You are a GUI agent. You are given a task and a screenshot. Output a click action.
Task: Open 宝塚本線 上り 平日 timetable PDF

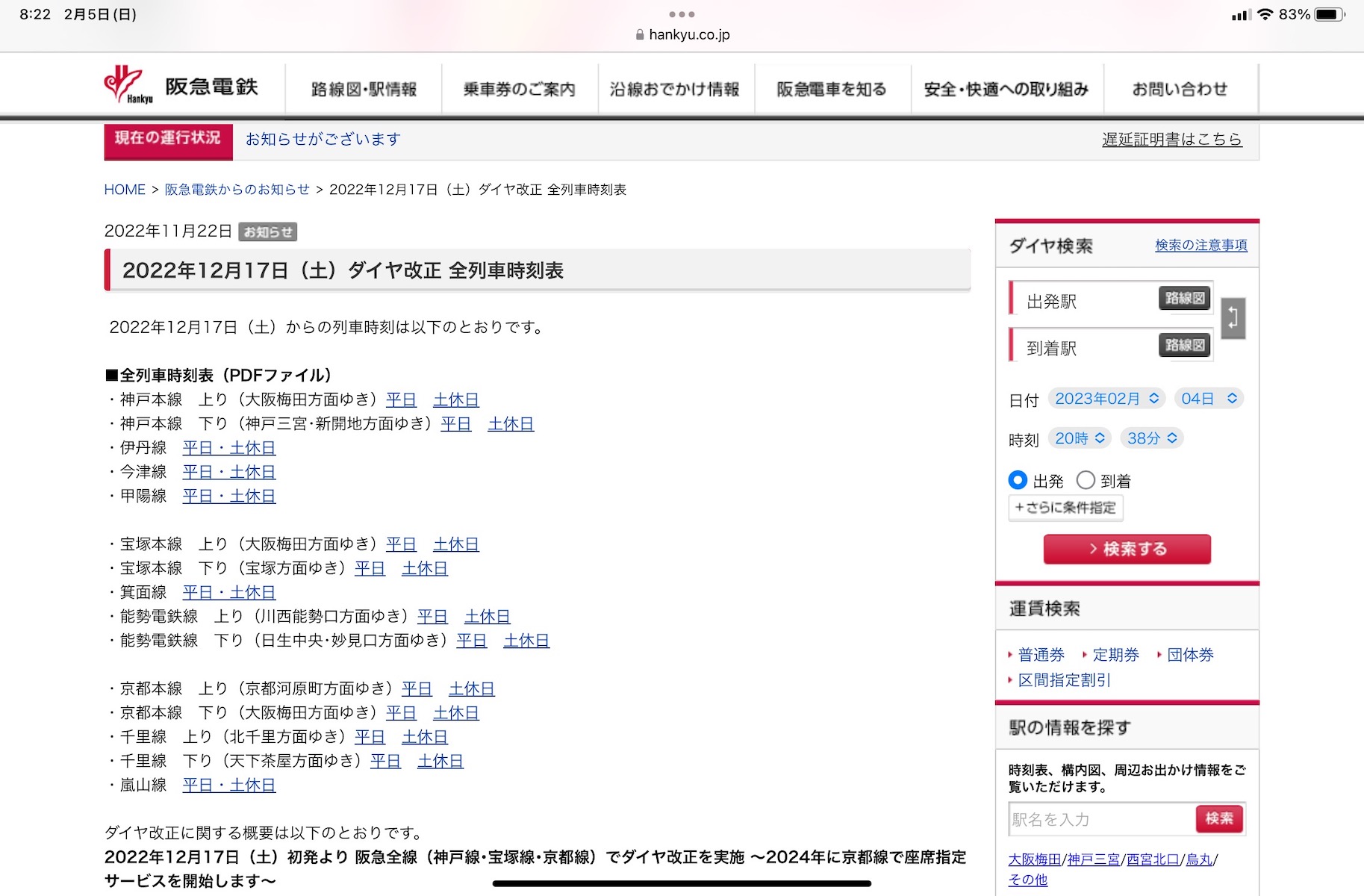pyautogui.click(x=401, y=544)
